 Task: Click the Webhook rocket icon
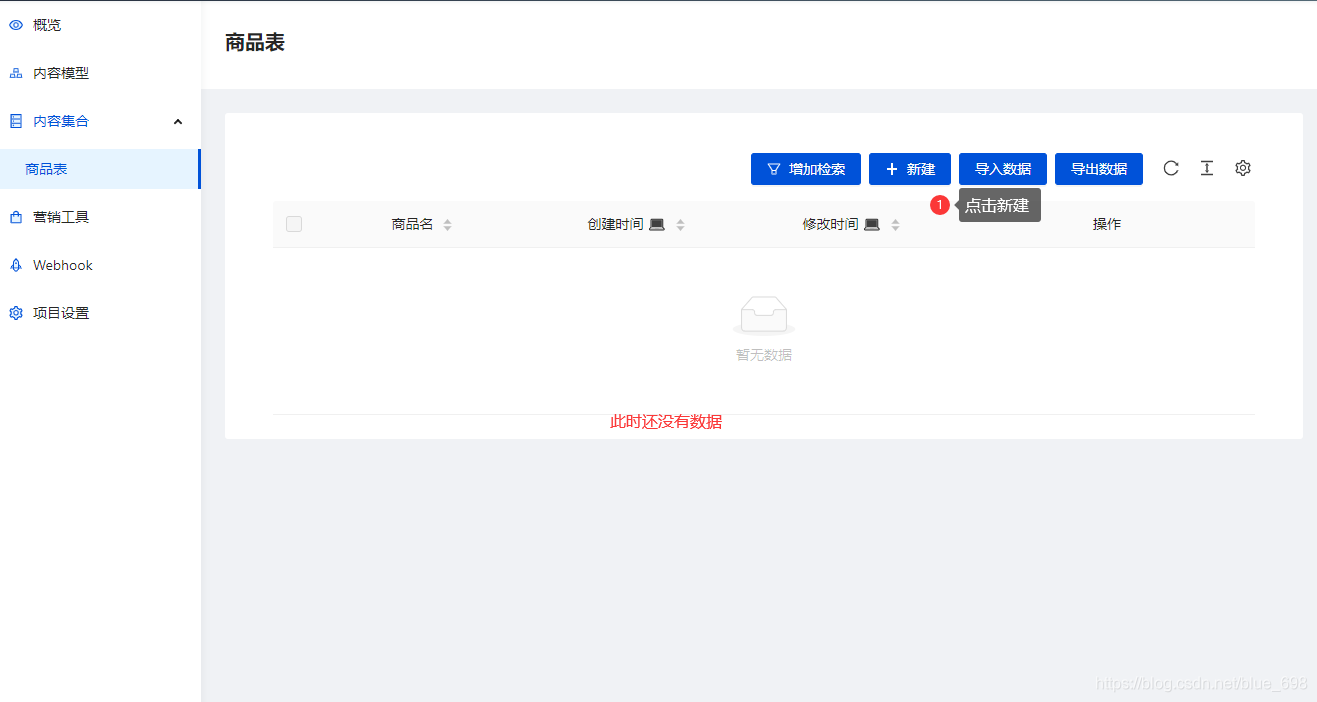[16, 265]
